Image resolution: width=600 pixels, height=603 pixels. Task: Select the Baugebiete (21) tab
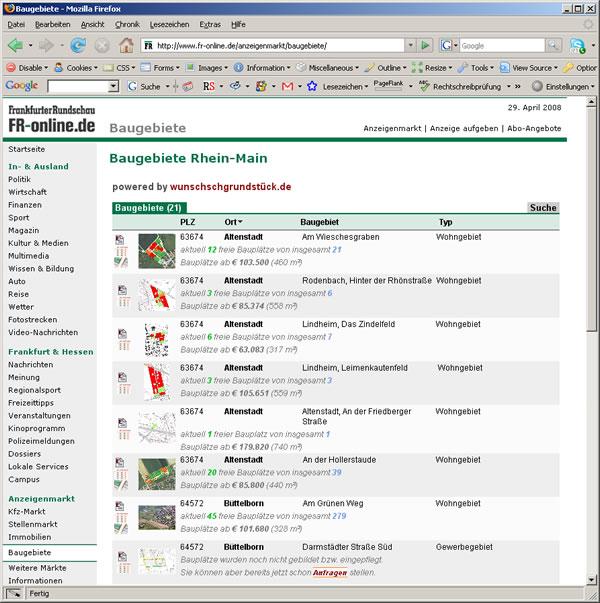149,208
